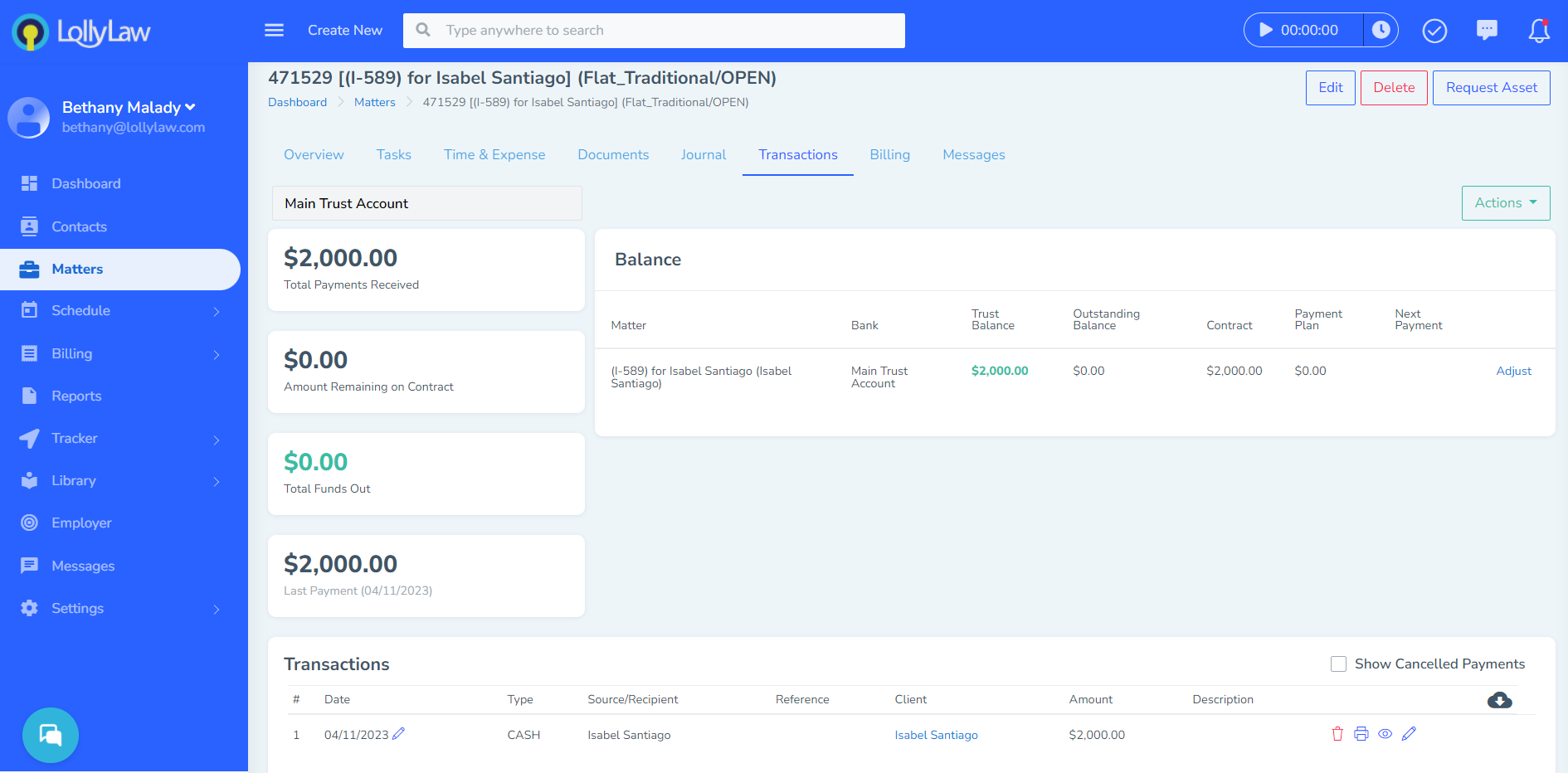Open the notifications bell
This screenshot has height=773, width=1568.
pos(1539,31)
